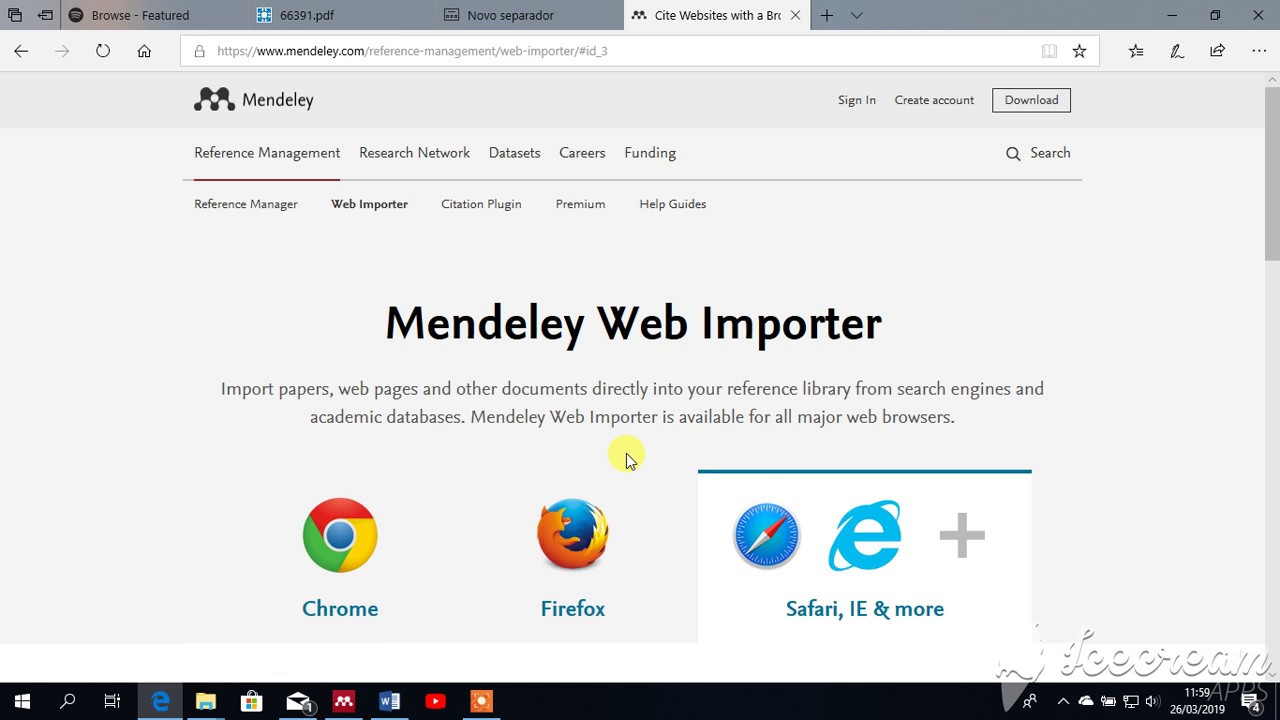The width and height of the screenshot is (1280, 720).
Task: Go to the Citation Plugin subpage
Action: tap(481, 204)
